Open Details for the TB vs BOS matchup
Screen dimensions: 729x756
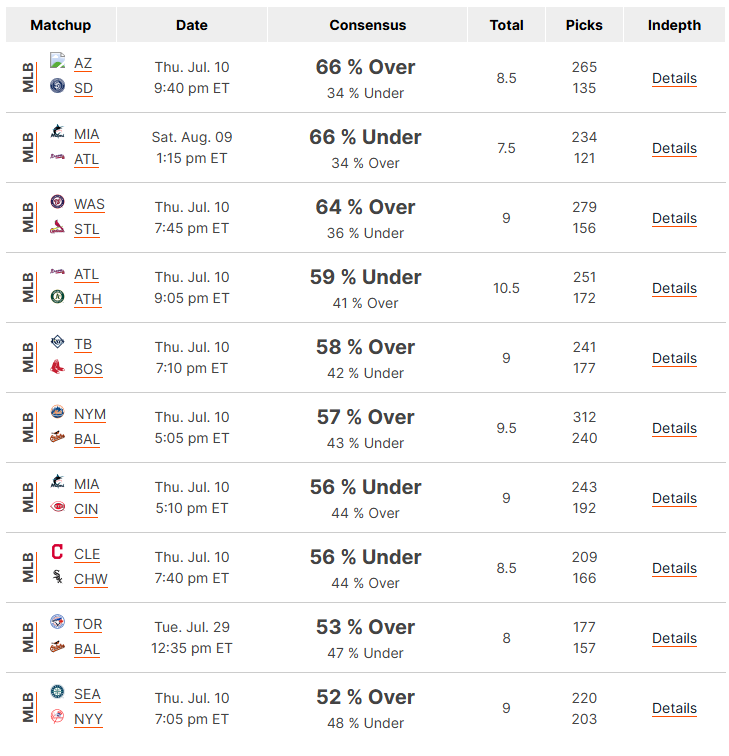(x=674, y=358)
